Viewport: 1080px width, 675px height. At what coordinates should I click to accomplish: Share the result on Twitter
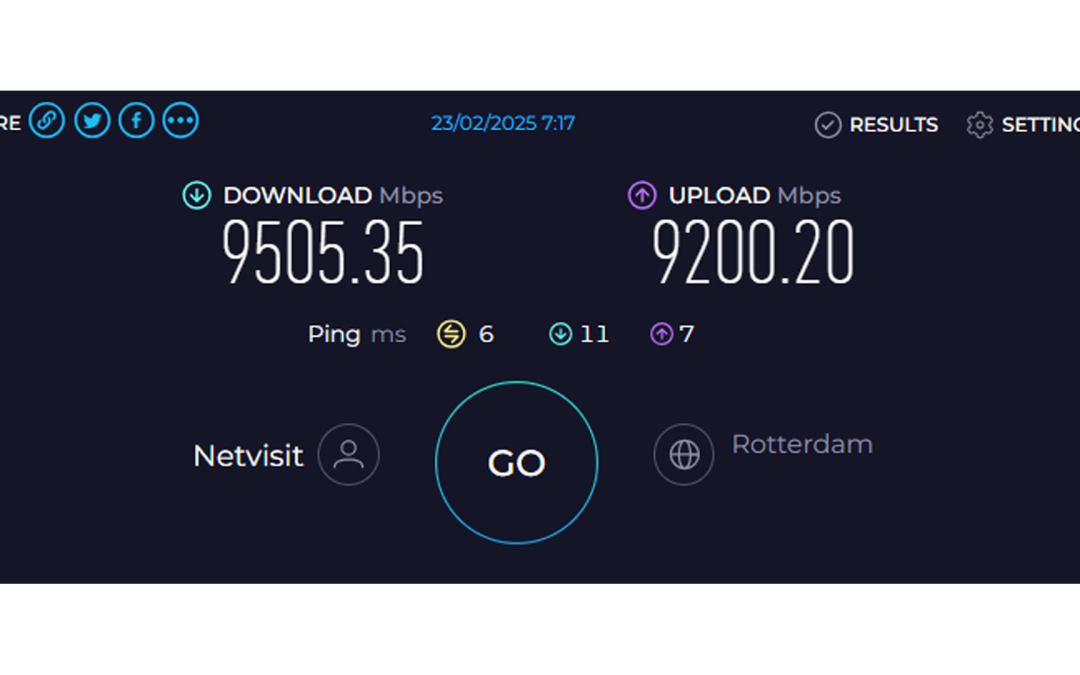click(92, 121)
